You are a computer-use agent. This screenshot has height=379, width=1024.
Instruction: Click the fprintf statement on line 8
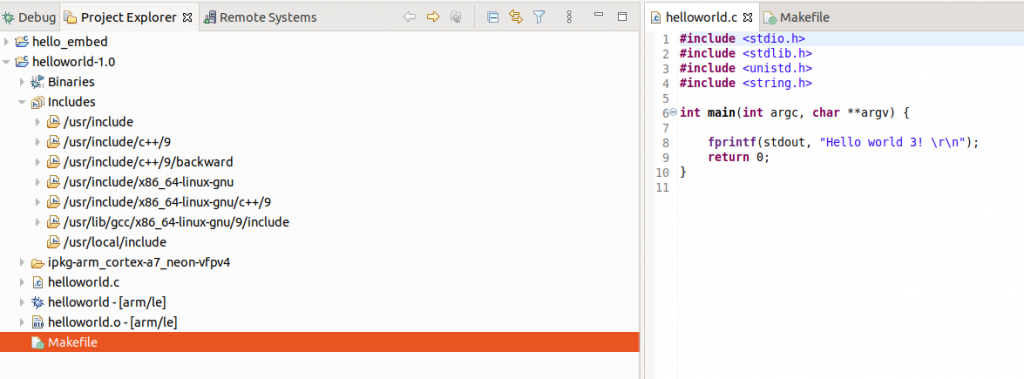[844, 142]
